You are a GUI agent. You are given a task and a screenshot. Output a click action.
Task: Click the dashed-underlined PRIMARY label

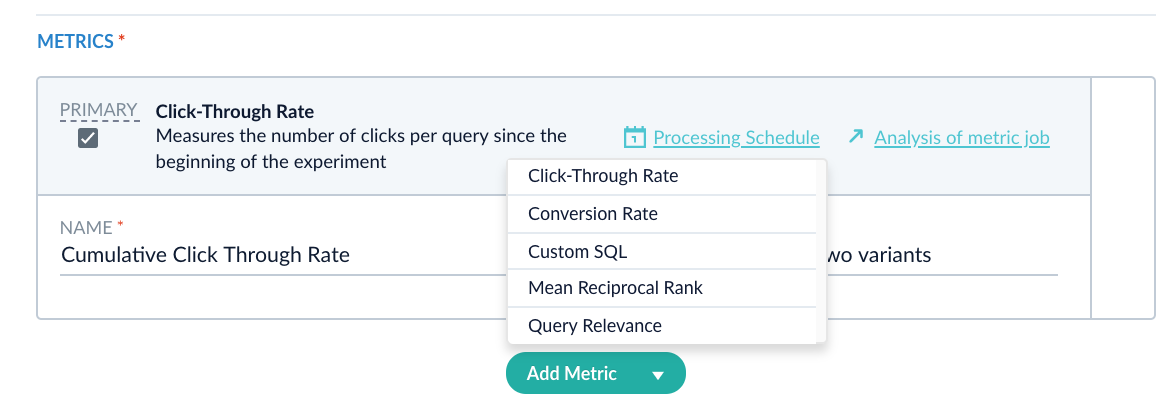tap(97, 110)
